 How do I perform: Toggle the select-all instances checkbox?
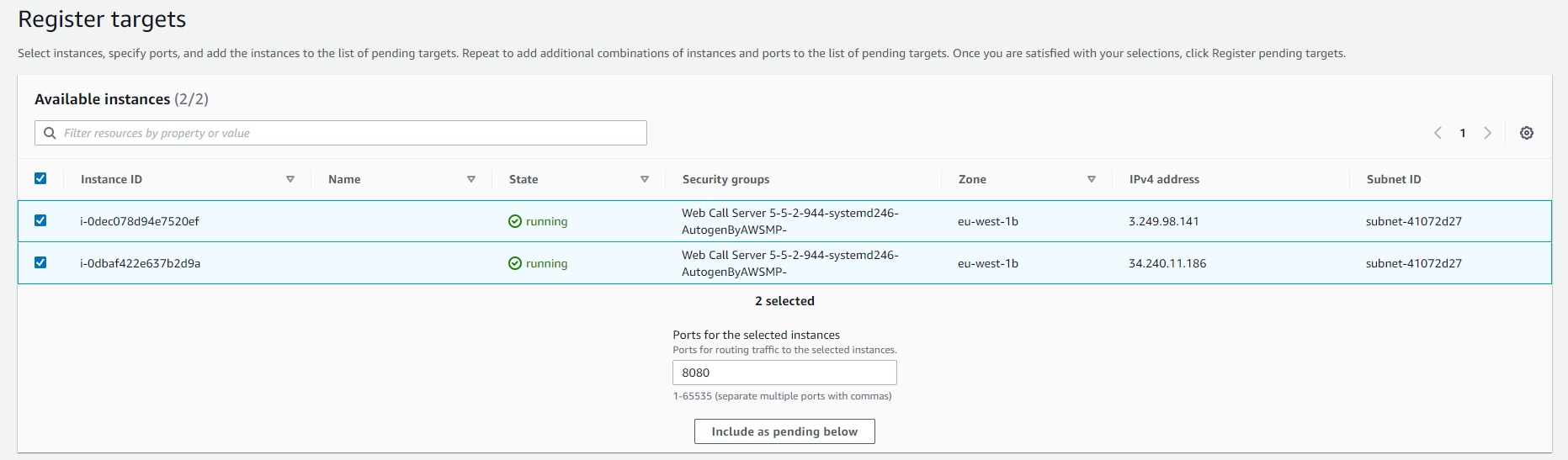(x=40, y=178)
